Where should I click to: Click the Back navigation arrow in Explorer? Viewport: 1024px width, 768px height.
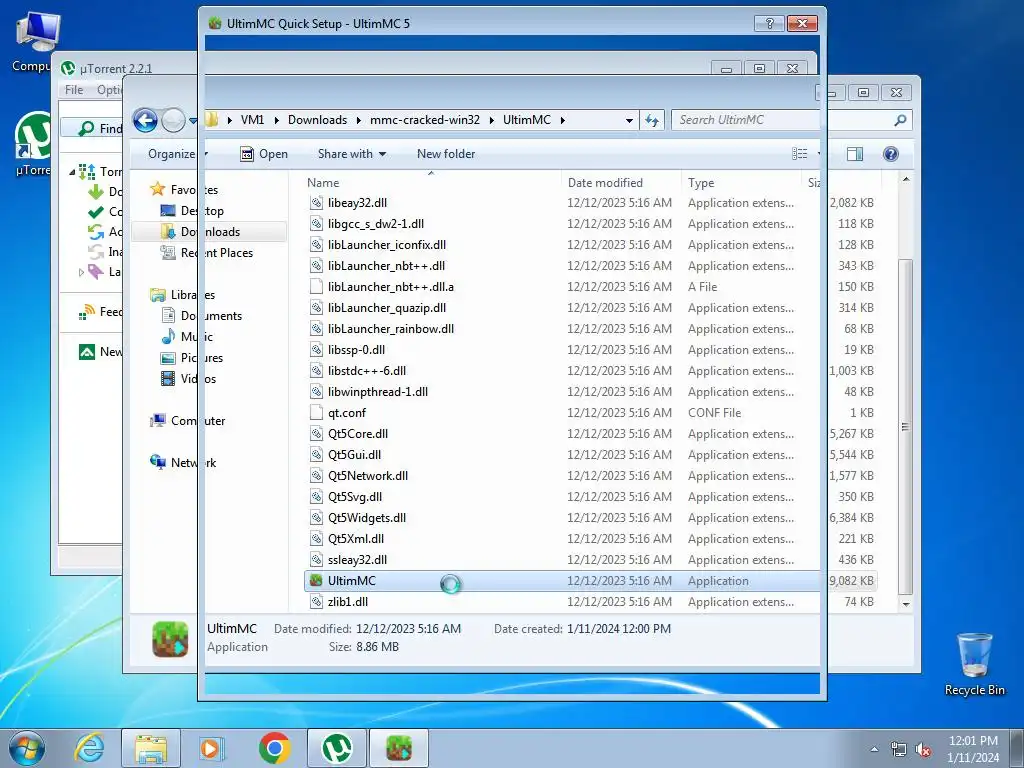coord(145,120)
